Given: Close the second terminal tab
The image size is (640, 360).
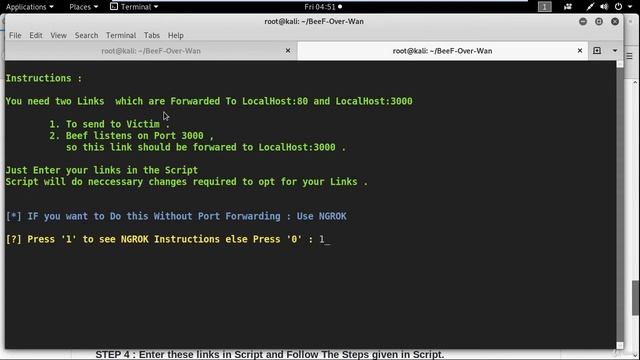Looking at the screenshot, I should tap(580, 51).
